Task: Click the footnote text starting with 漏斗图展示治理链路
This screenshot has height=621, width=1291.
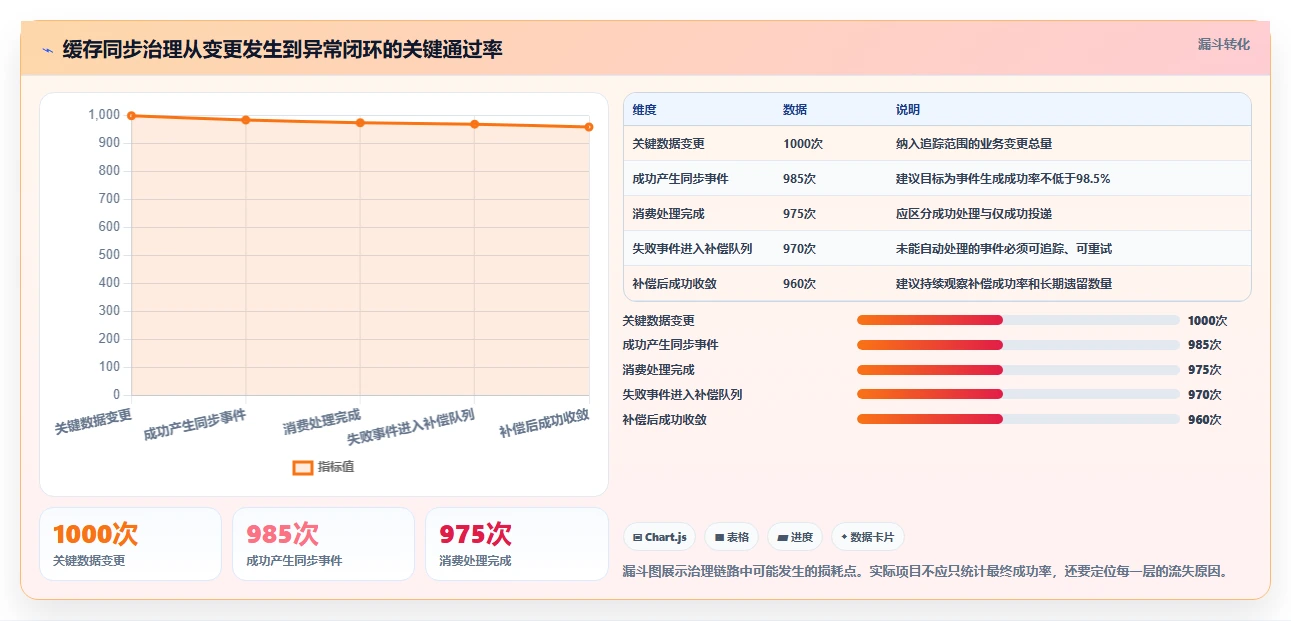Action: click(x=925, y=572)
